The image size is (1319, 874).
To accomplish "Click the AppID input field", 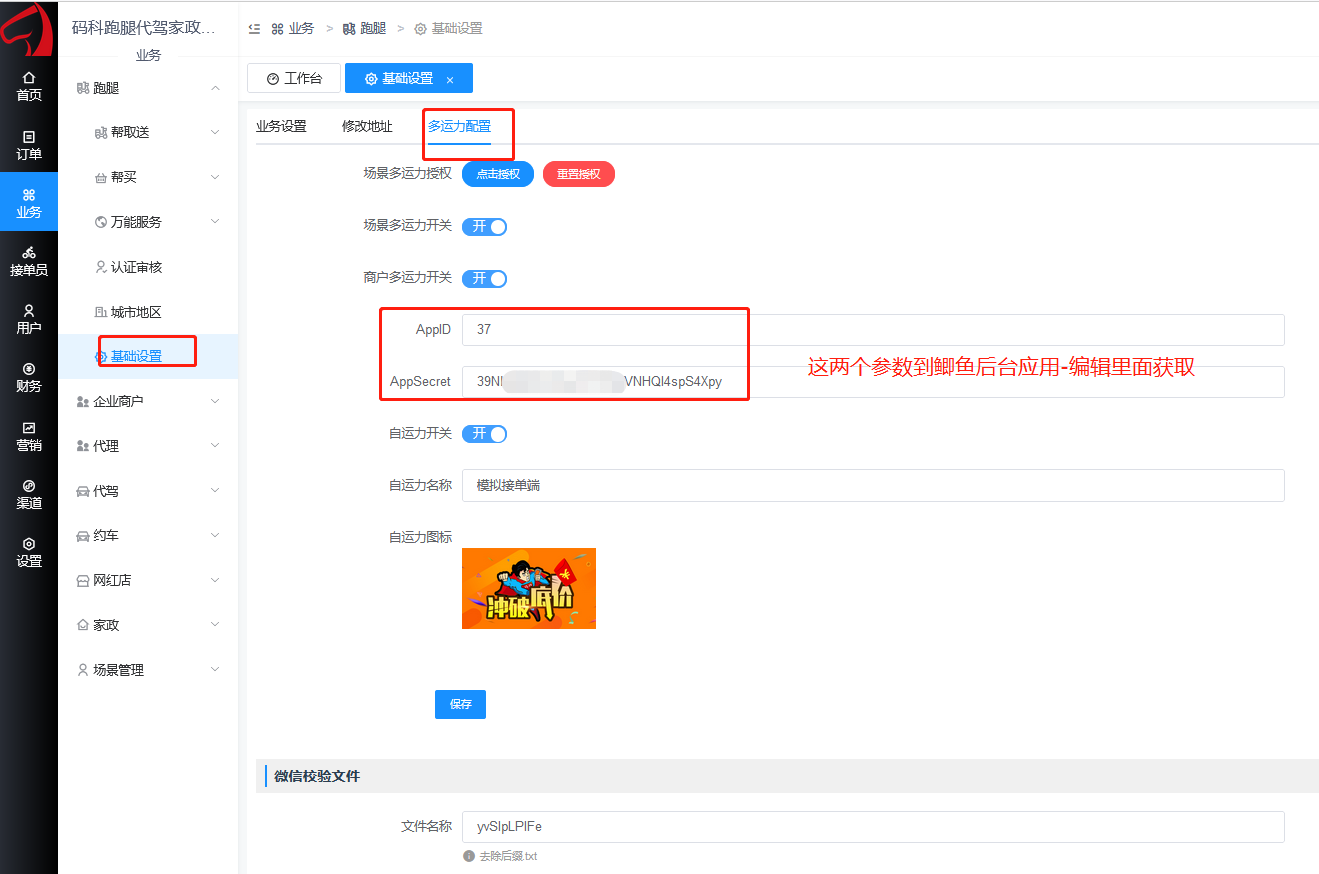I will 872,330.
